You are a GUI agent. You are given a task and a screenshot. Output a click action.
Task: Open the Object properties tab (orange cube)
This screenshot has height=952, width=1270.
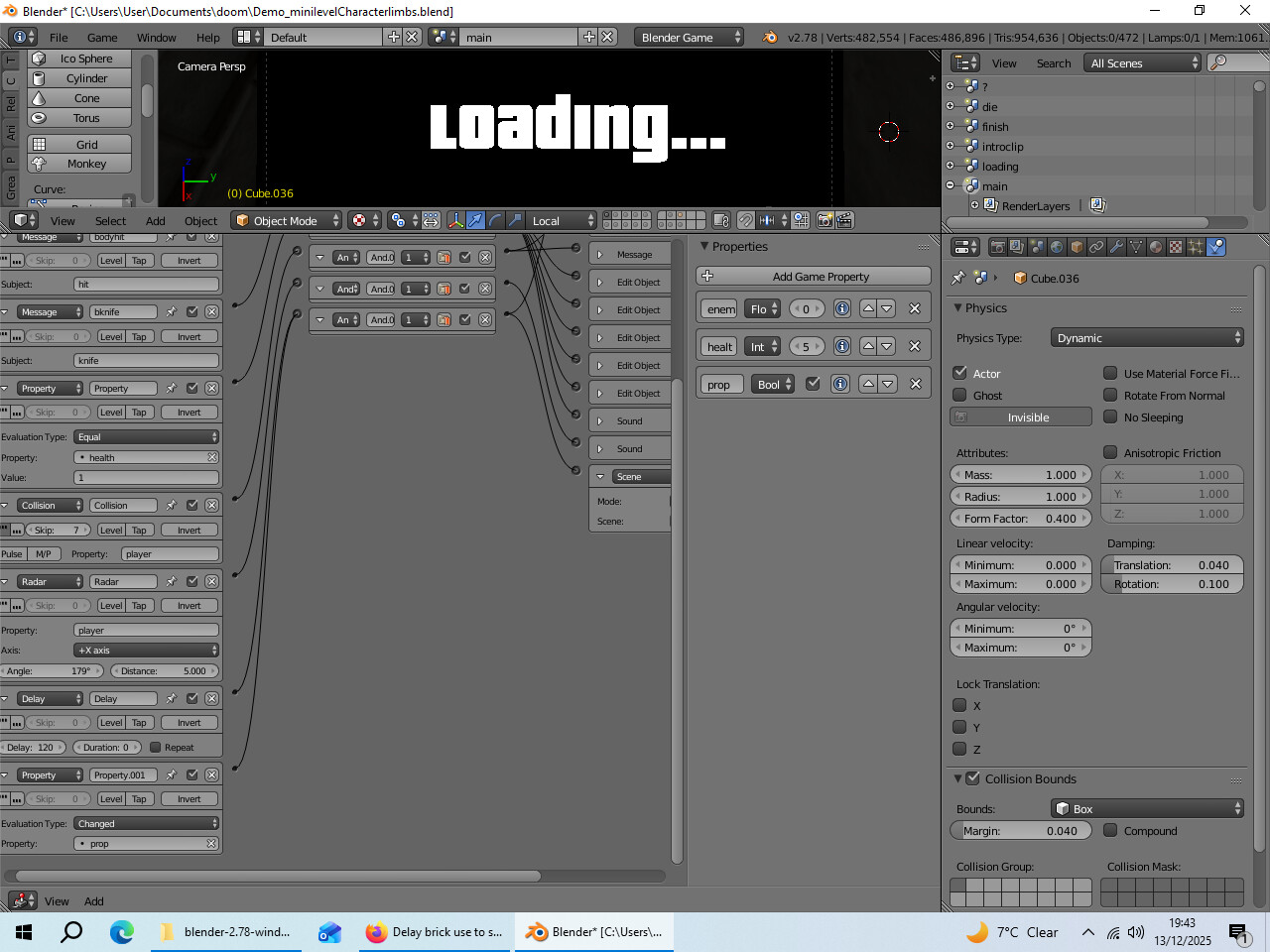coord(1077,247)
